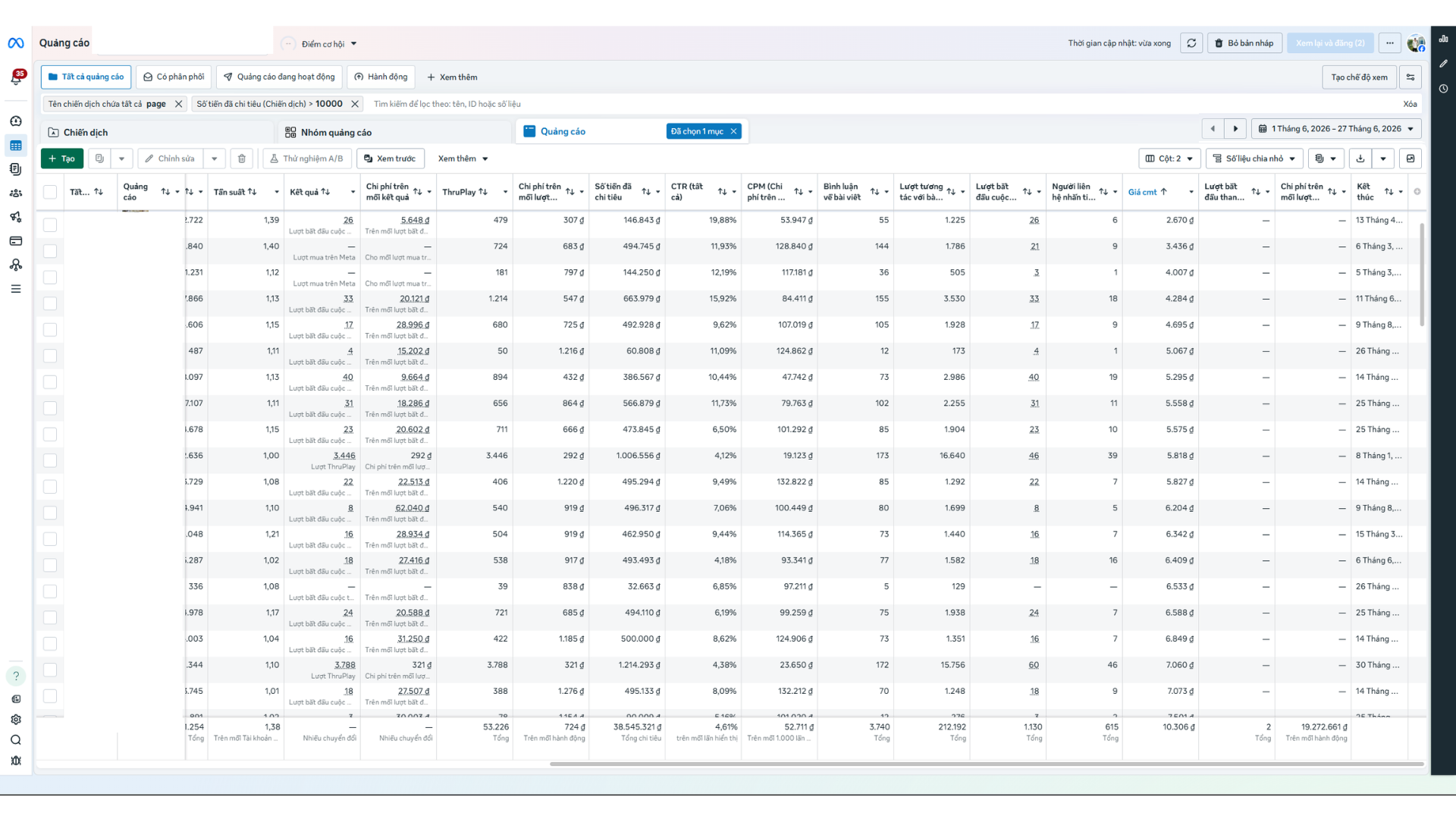The height and width of the screenshot is (819, 1456).
Task: Click the Tạo chế độ xem button
Action: 1359,77
